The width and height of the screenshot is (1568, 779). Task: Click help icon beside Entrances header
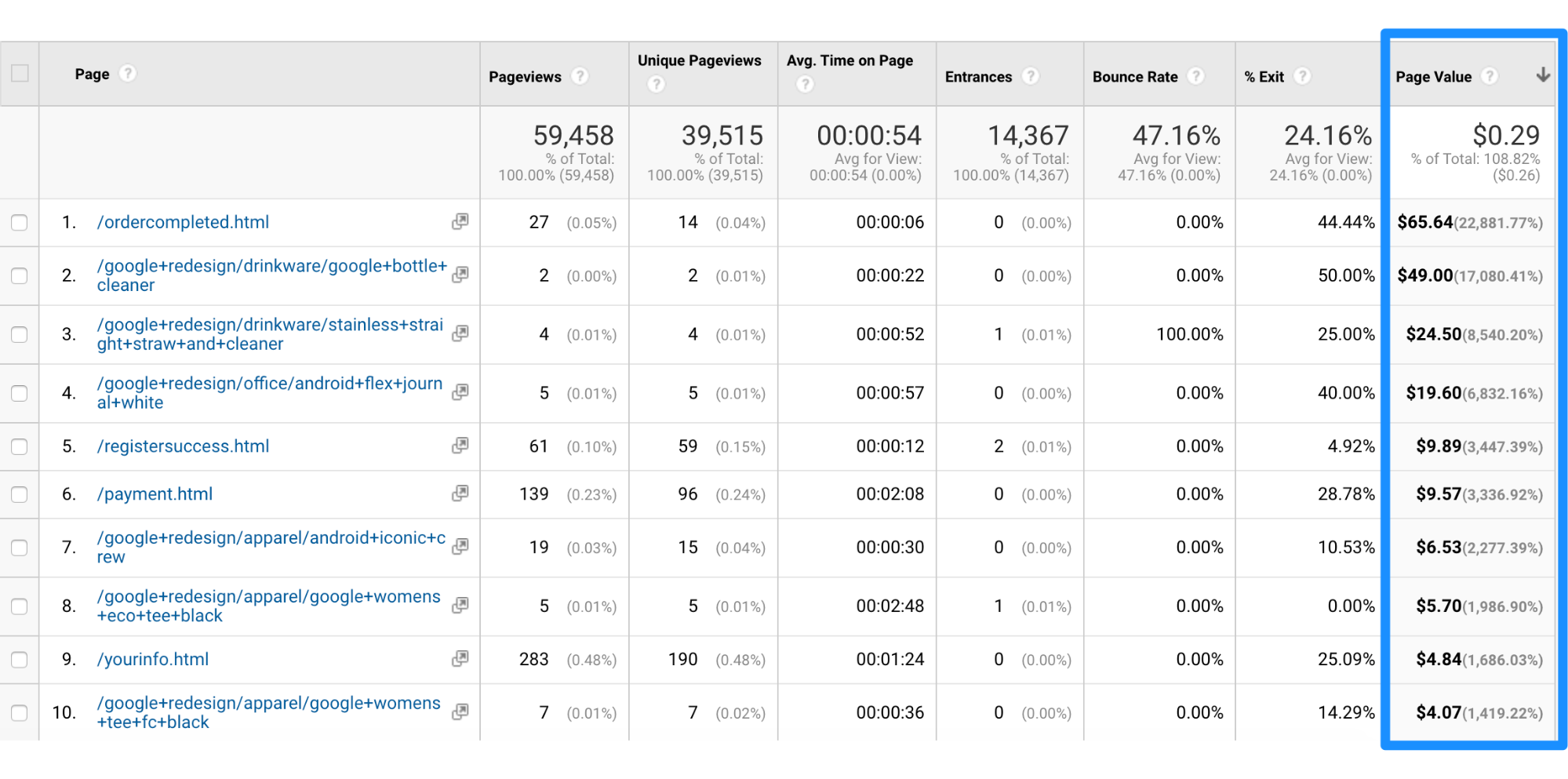click(1031, 76)
